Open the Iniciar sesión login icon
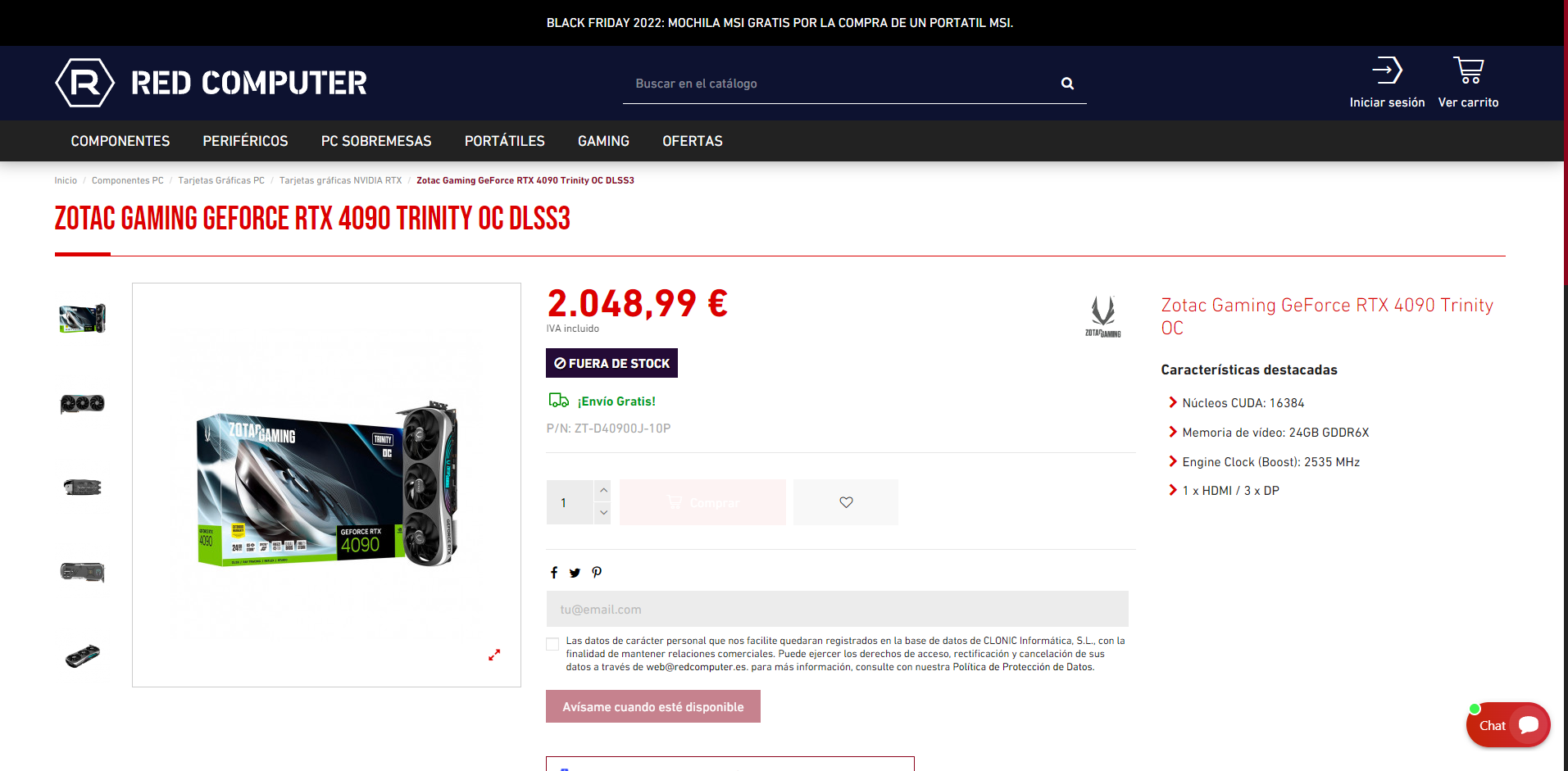This screenshot has height=771, width=1568. point(1387,71)
